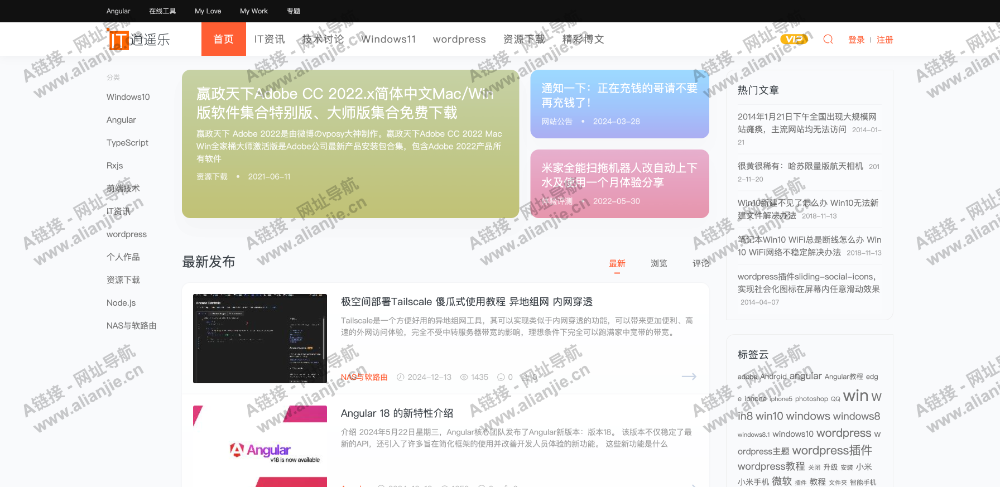Open hot article 2014年1月21日下午全国出现大规模网站瘫痪
Viewport: 1000px width, 487px height.
[x=809, y=123]
